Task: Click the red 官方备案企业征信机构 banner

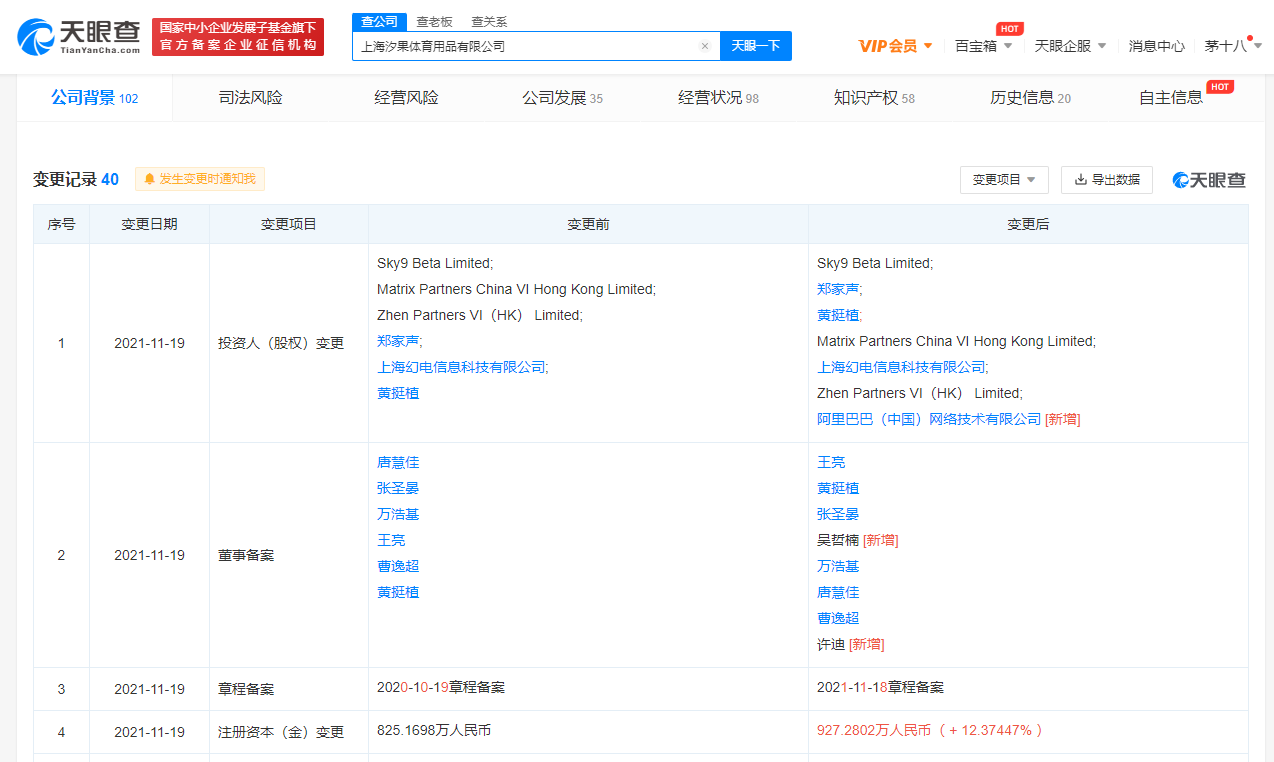Action: (238, 37)
